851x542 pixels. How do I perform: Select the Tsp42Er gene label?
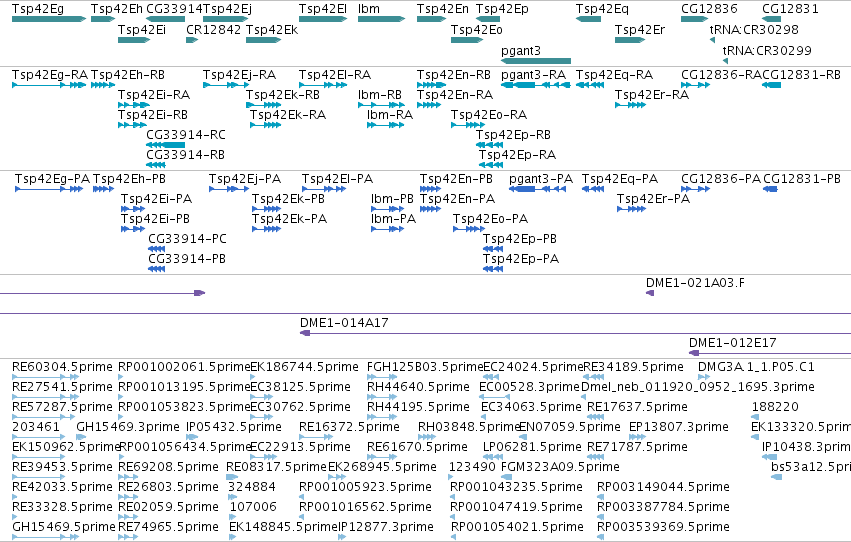[x=640, y=29]
